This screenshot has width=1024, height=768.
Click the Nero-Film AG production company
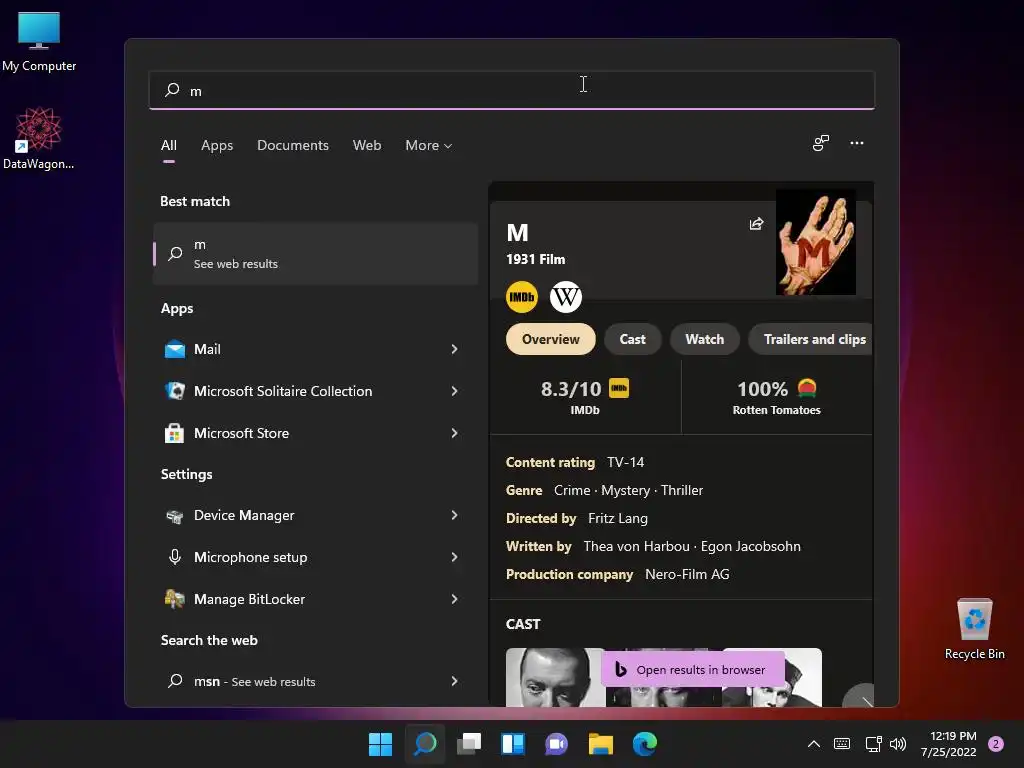pyautogui.click(x=687, y=575)
